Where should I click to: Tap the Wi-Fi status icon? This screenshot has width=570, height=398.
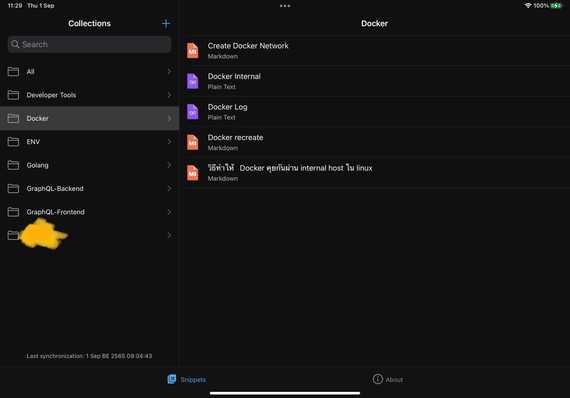(x=528, y=5)
